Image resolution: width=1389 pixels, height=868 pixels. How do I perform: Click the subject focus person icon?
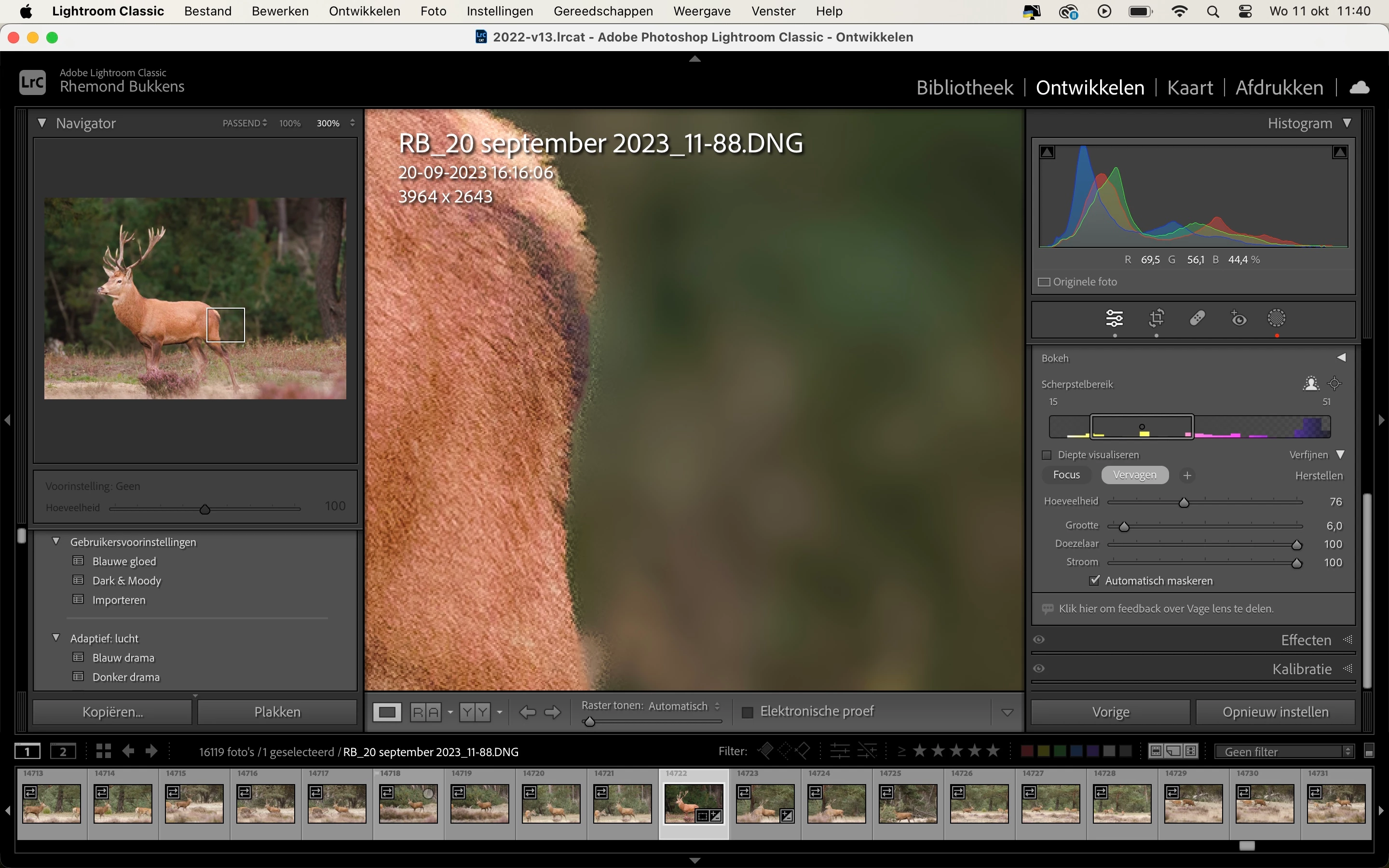(x=1311, y=383)
